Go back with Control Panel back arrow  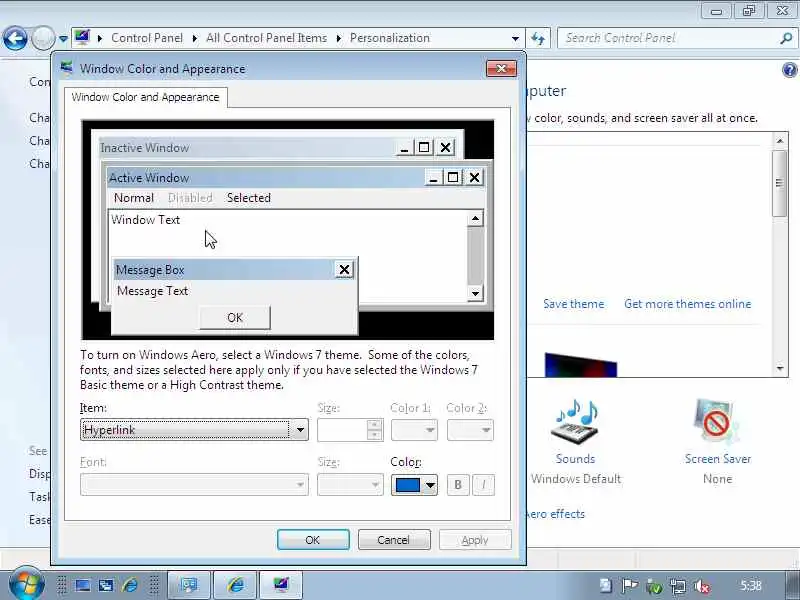tap(15, 38)
